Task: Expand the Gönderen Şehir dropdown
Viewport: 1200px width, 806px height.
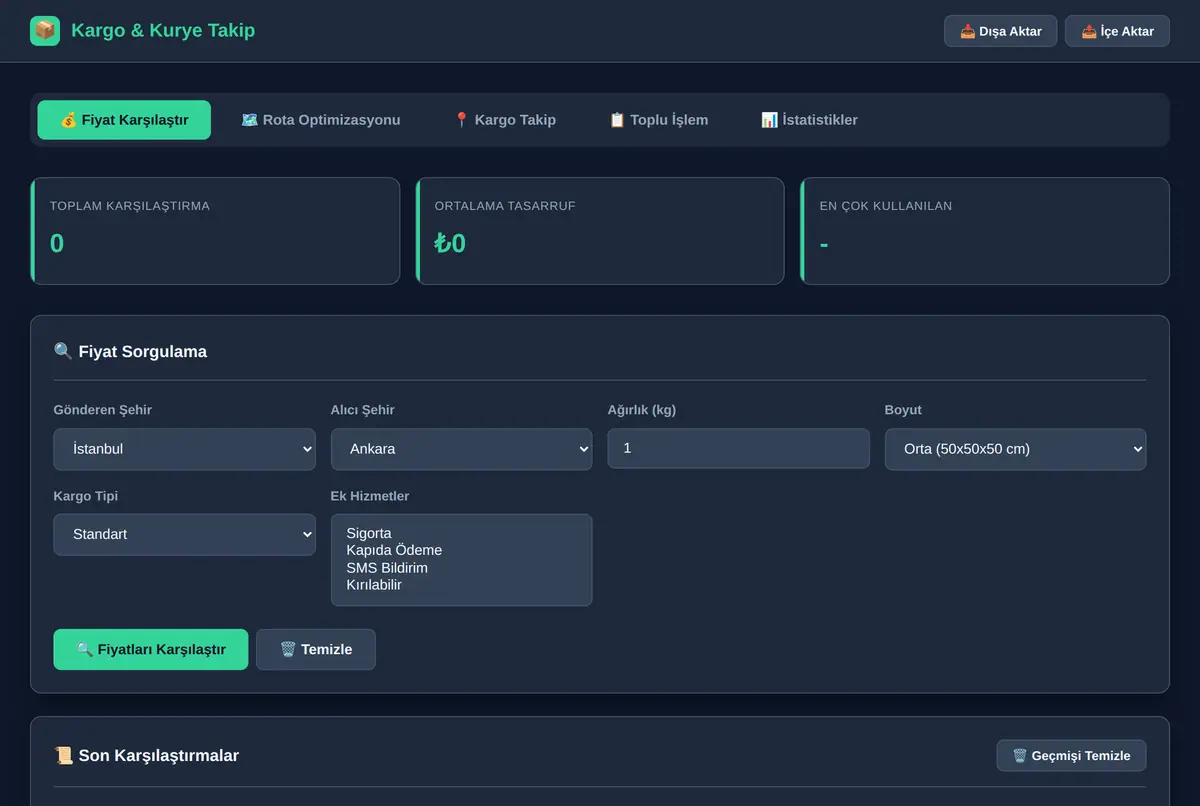Action: 184,449
